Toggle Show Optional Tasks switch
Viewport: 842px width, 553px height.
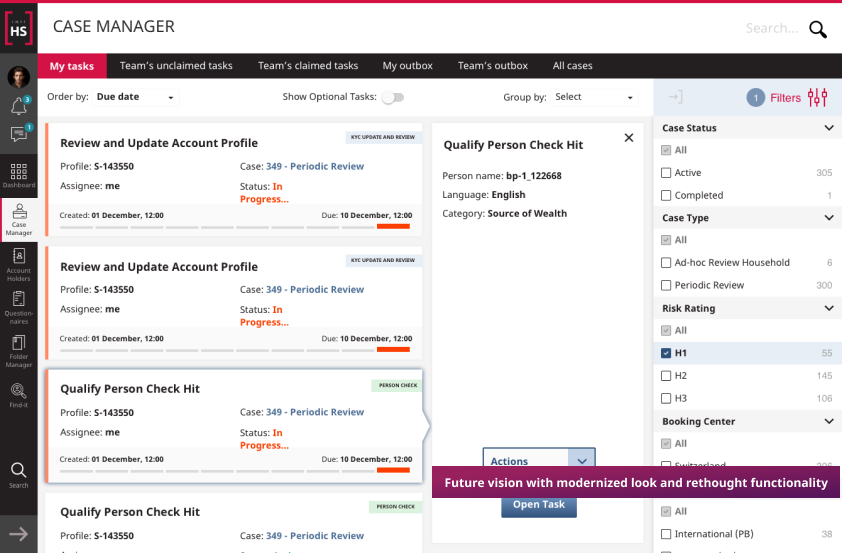[393, 97]
